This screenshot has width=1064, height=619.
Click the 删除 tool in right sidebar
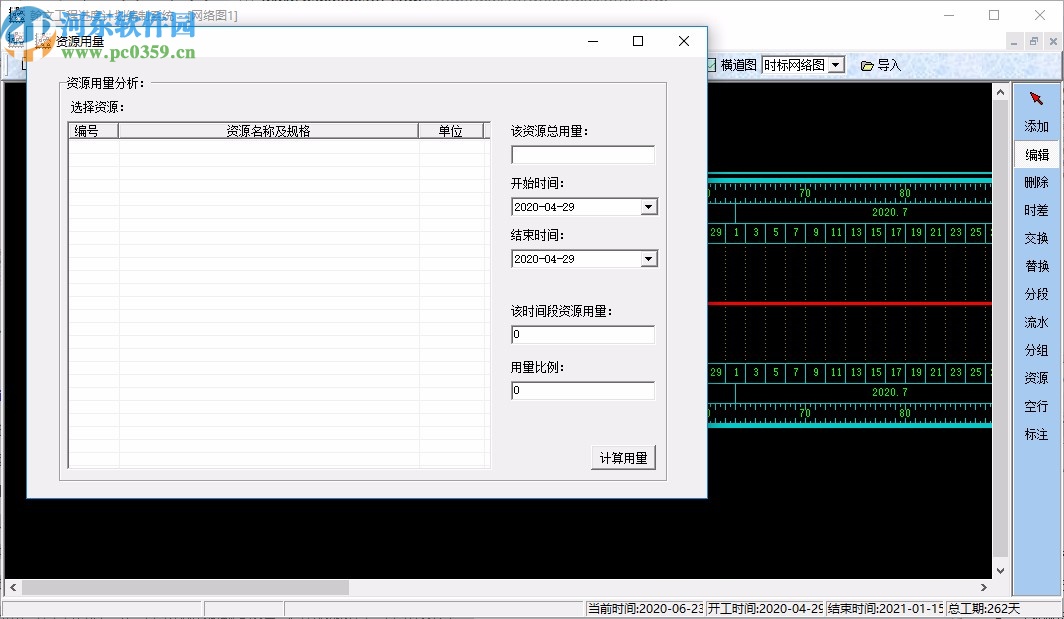coord(1036,183)
